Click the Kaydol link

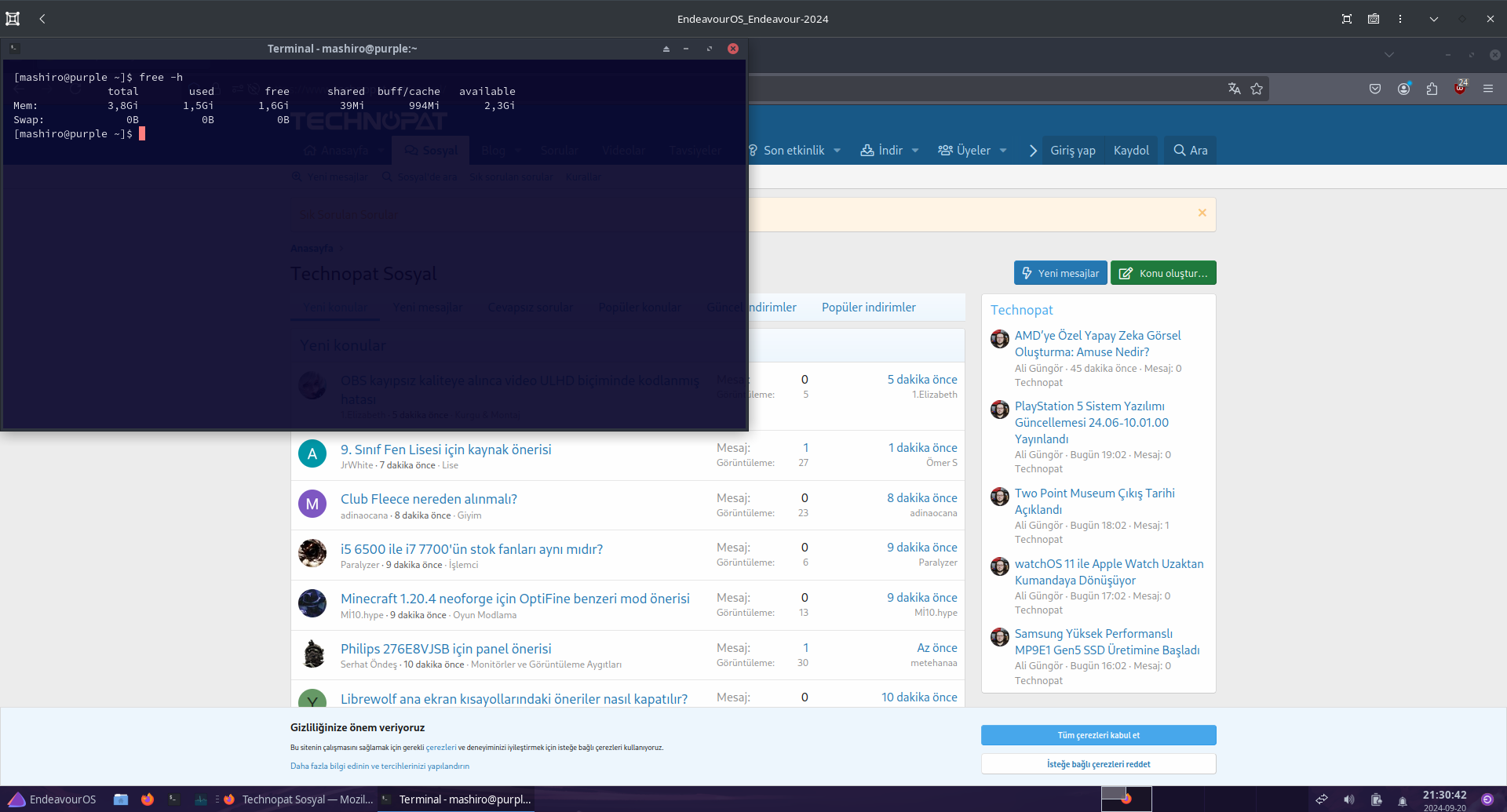[1131, 151]
